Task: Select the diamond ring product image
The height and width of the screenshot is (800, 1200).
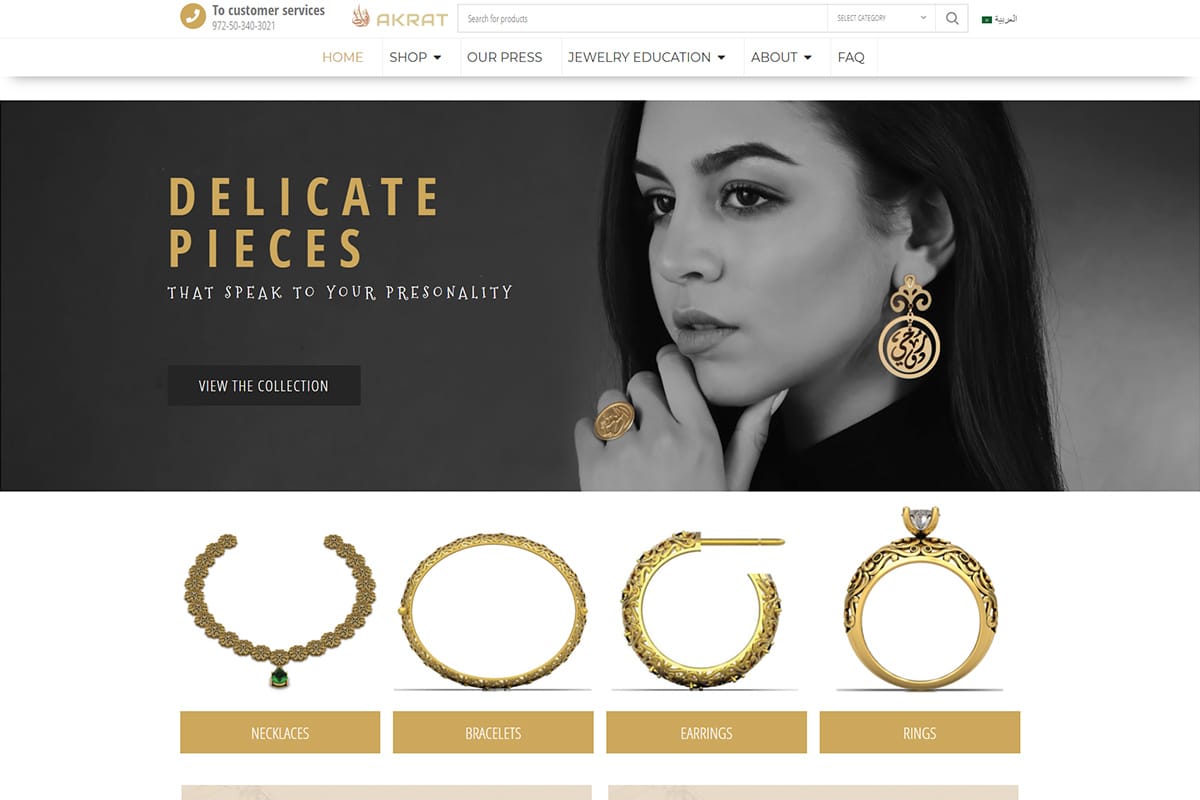Action: click(920, 600)
